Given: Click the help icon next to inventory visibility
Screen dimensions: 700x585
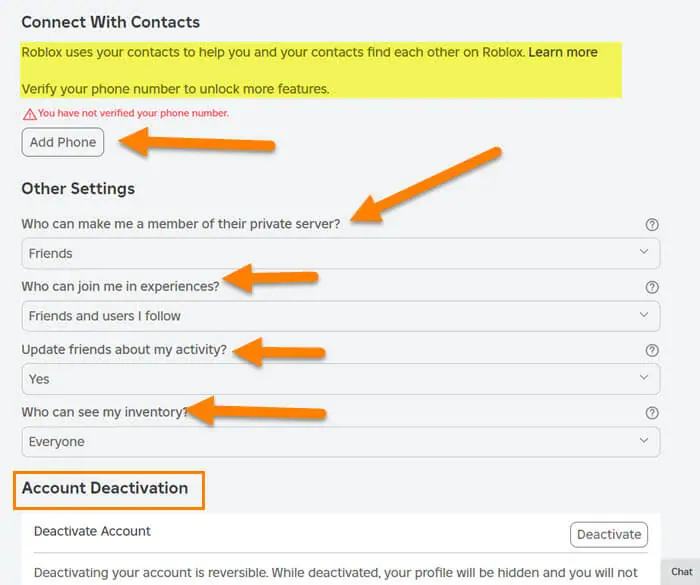Looking at the screenshot, I should (652, 413).
